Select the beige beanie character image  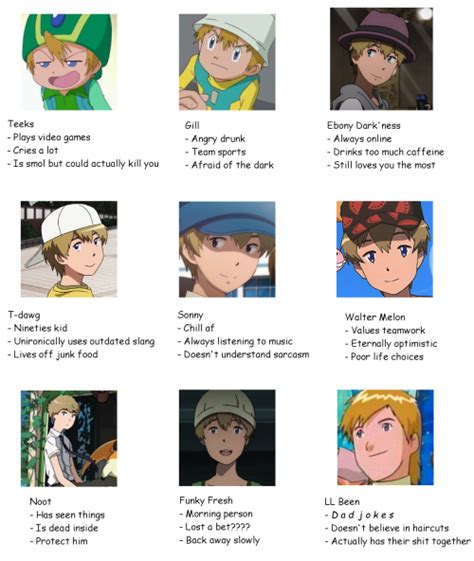(227, 438)
